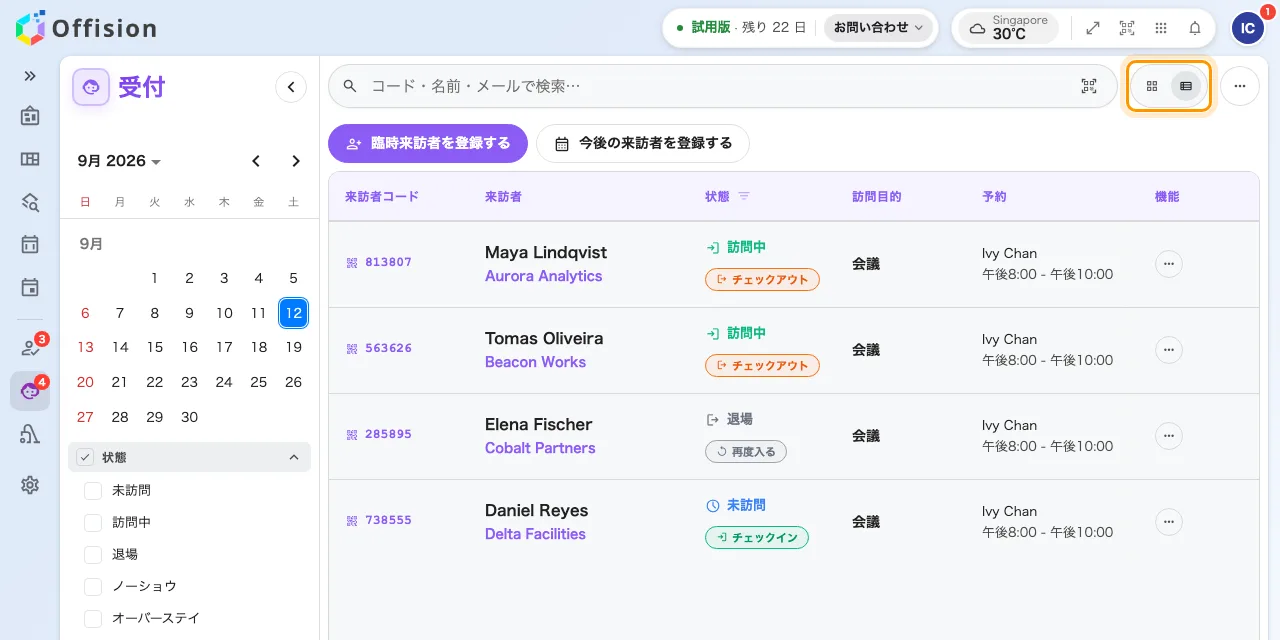Open the 状態 column filter icon
The height and width of the screenshot is (640, 1280).
[744, 196]
